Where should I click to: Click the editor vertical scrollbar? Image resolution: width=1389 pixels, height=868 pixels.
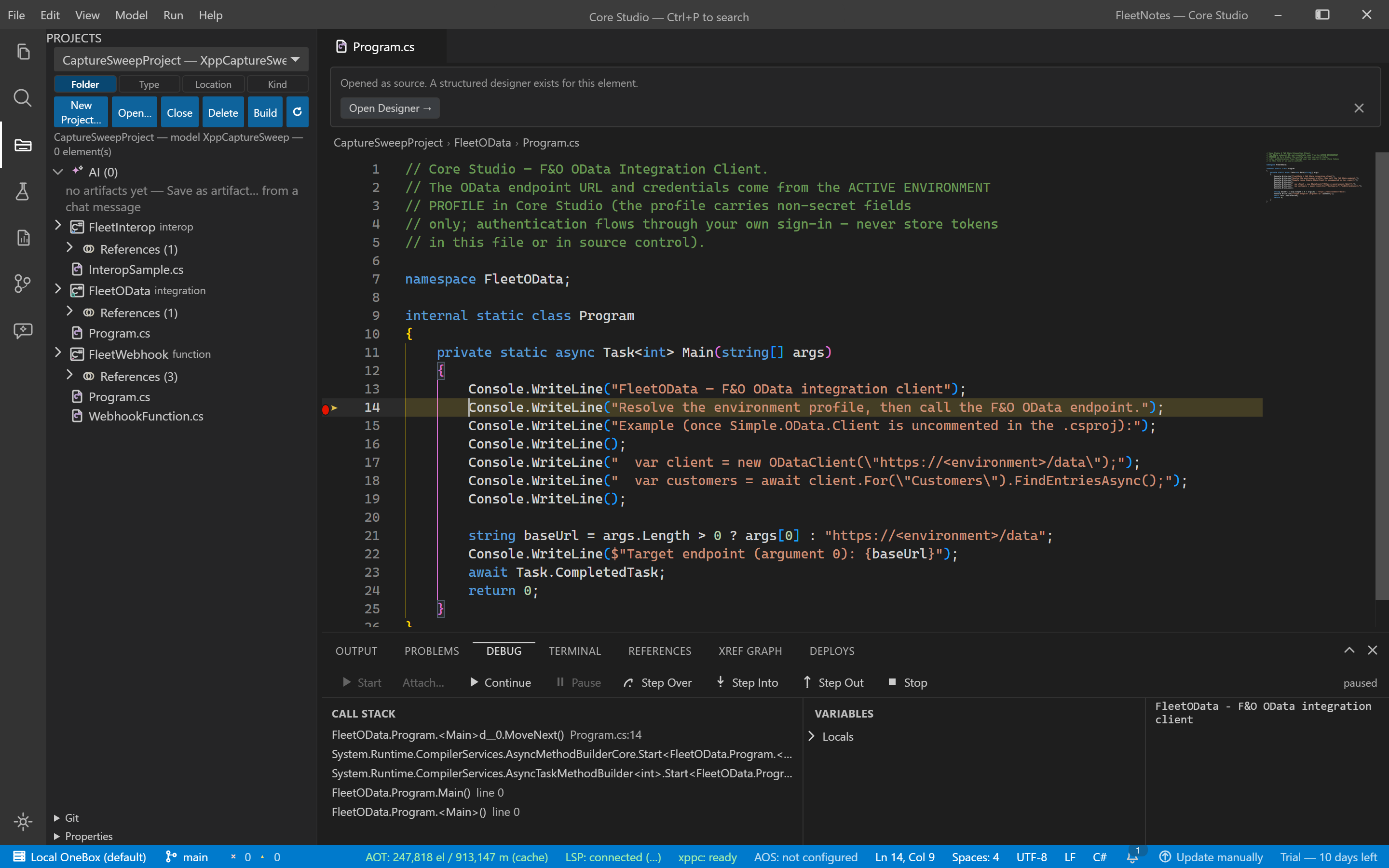click(1382, 376)
